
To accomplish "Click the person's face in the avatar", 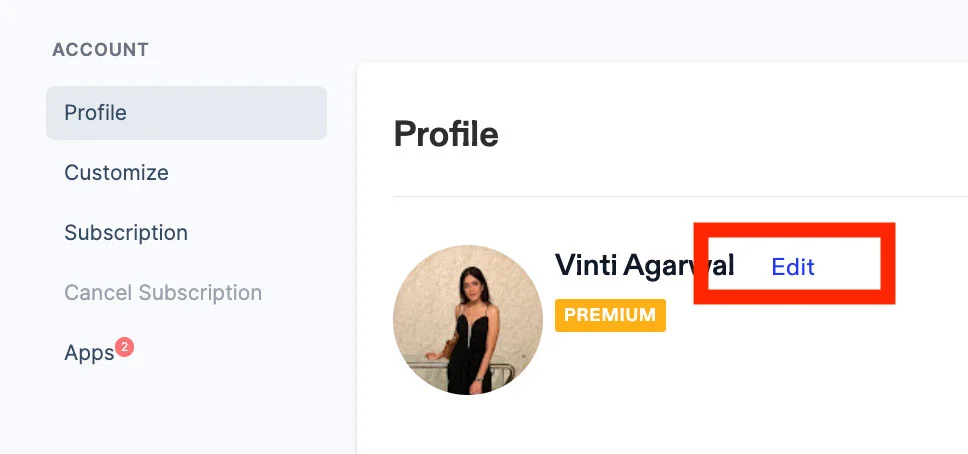I will 466,283.
